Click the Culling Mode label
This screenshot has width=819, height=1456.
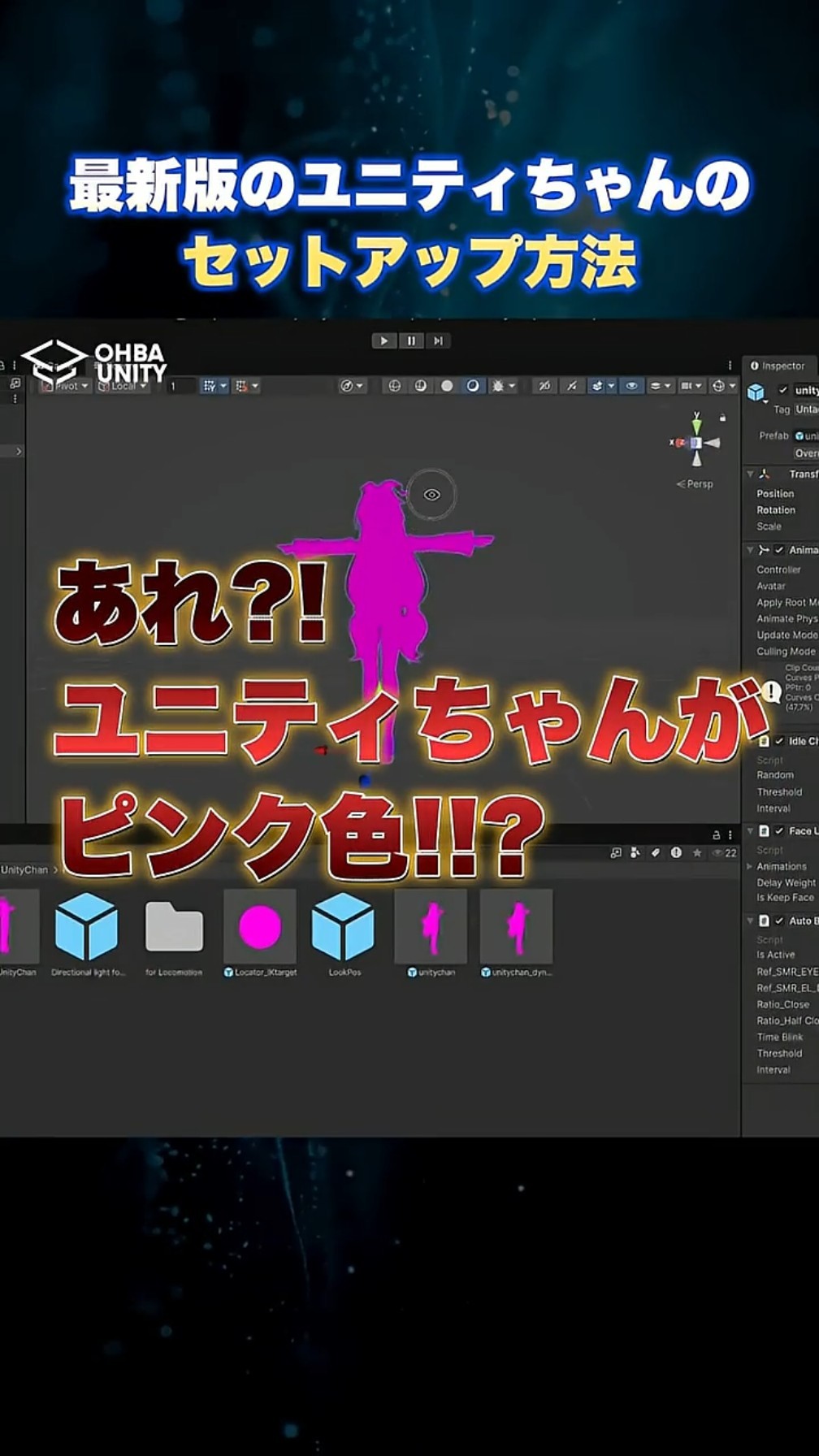click(786, 652)
